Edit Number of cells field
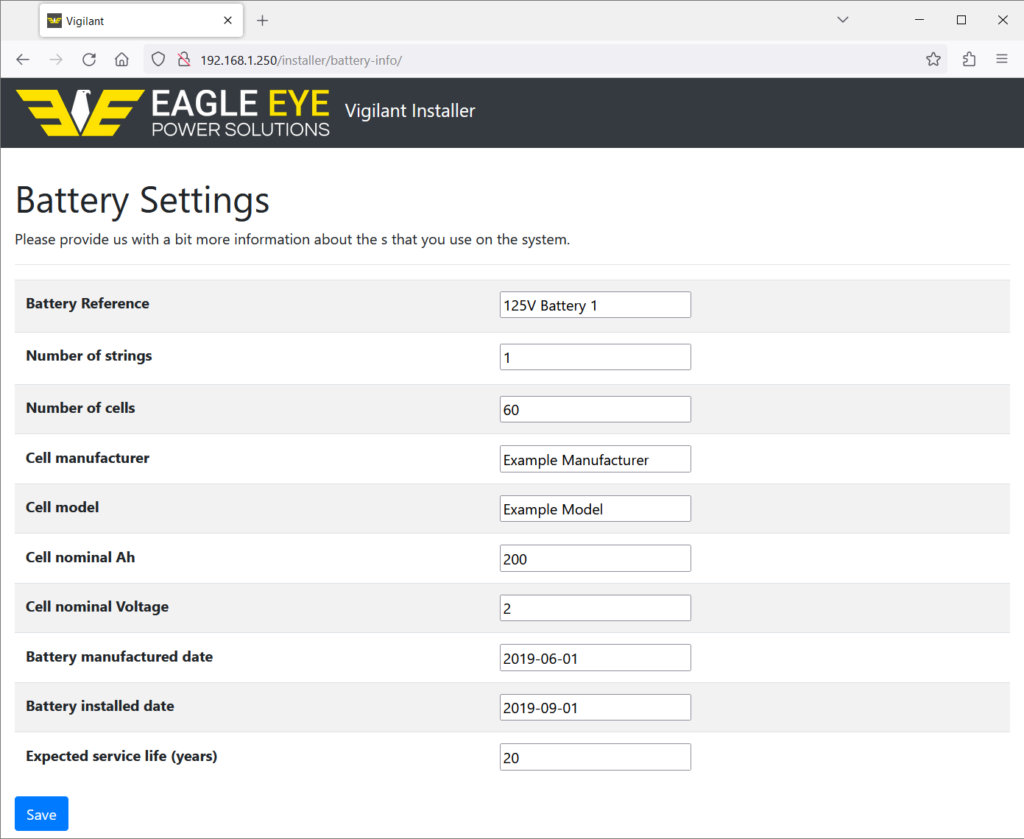The image size is (1024, 839). [595, 409]
